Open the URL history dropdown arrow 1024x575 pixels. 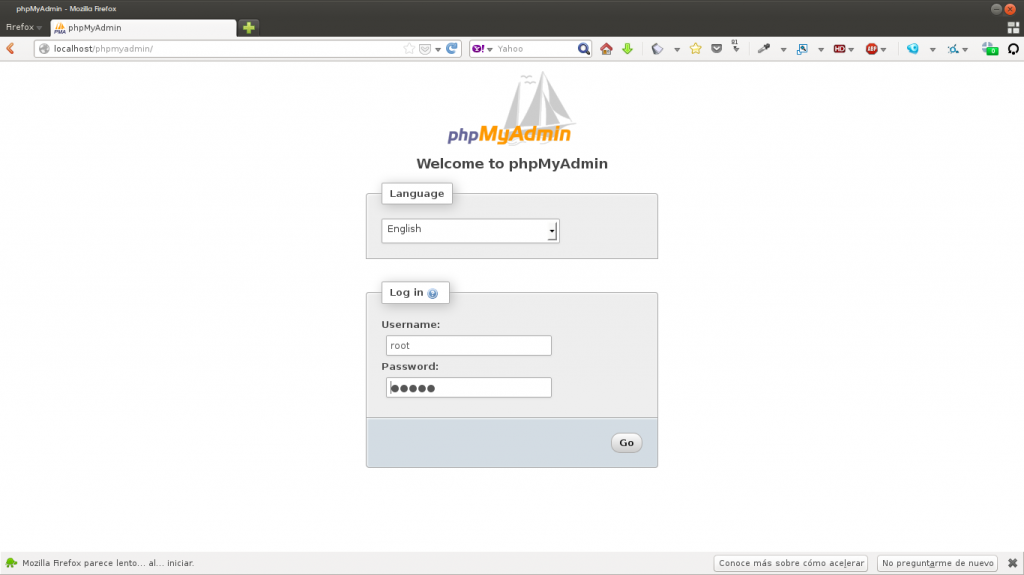438,49
